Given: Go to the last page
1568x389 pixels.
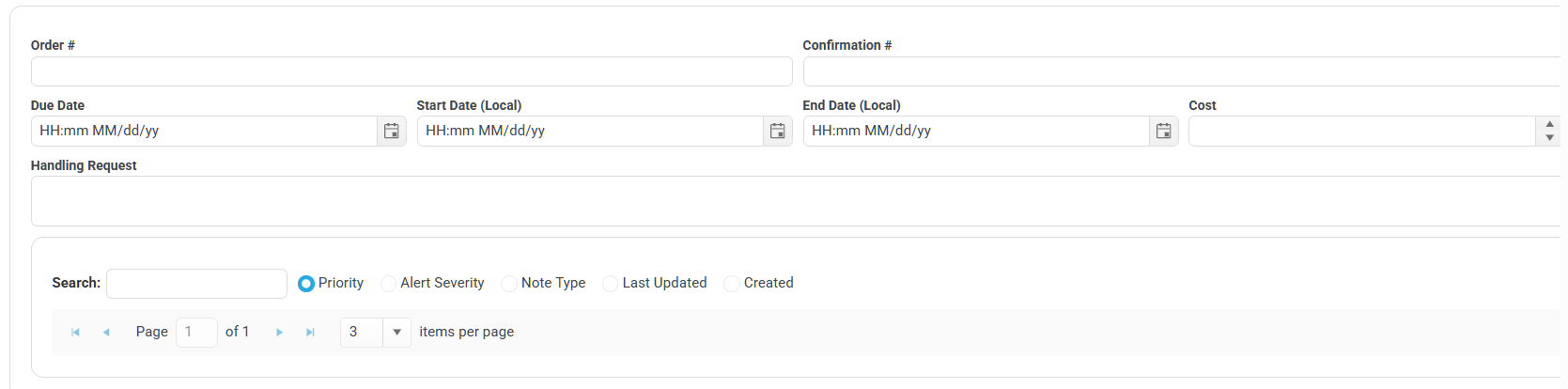Looking at the screenshot, I should tap(310, 333).
